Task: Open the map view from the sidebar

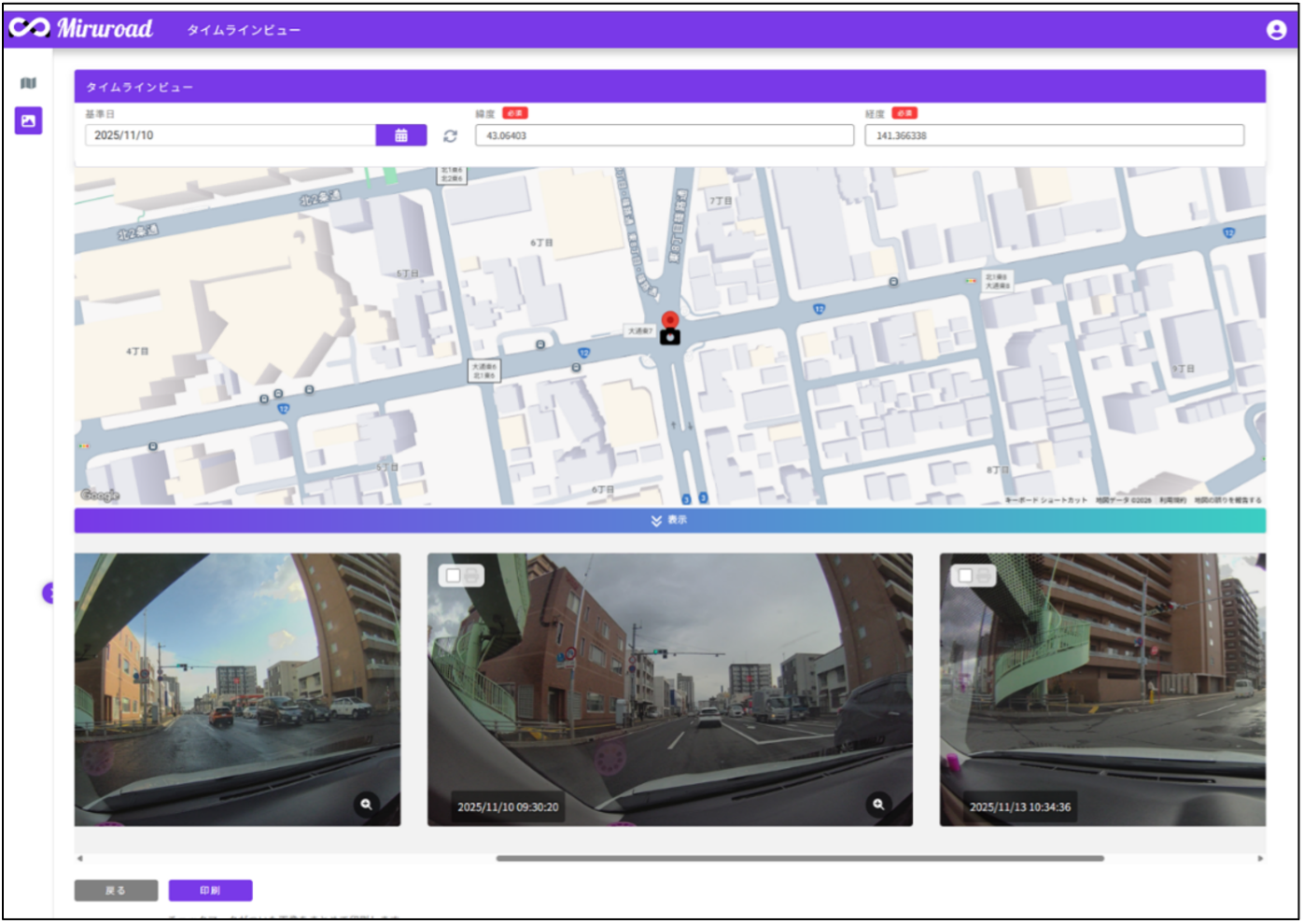Action: (28, 83)
